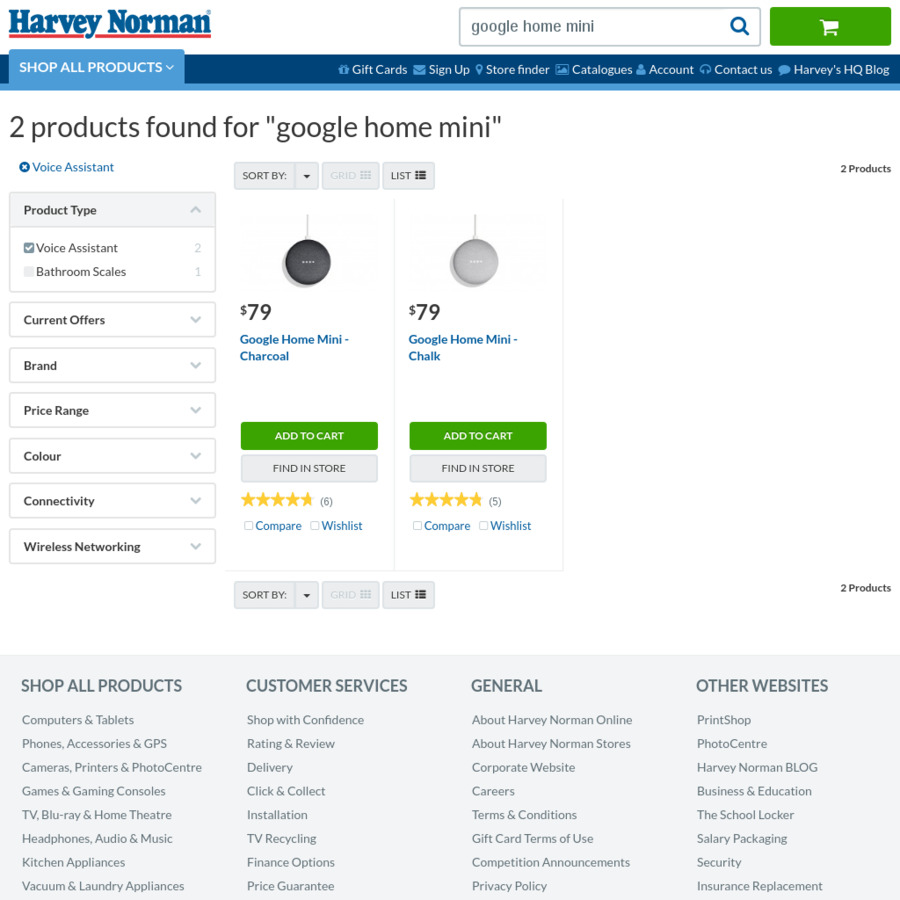Go to Account page

pos(665,69)
